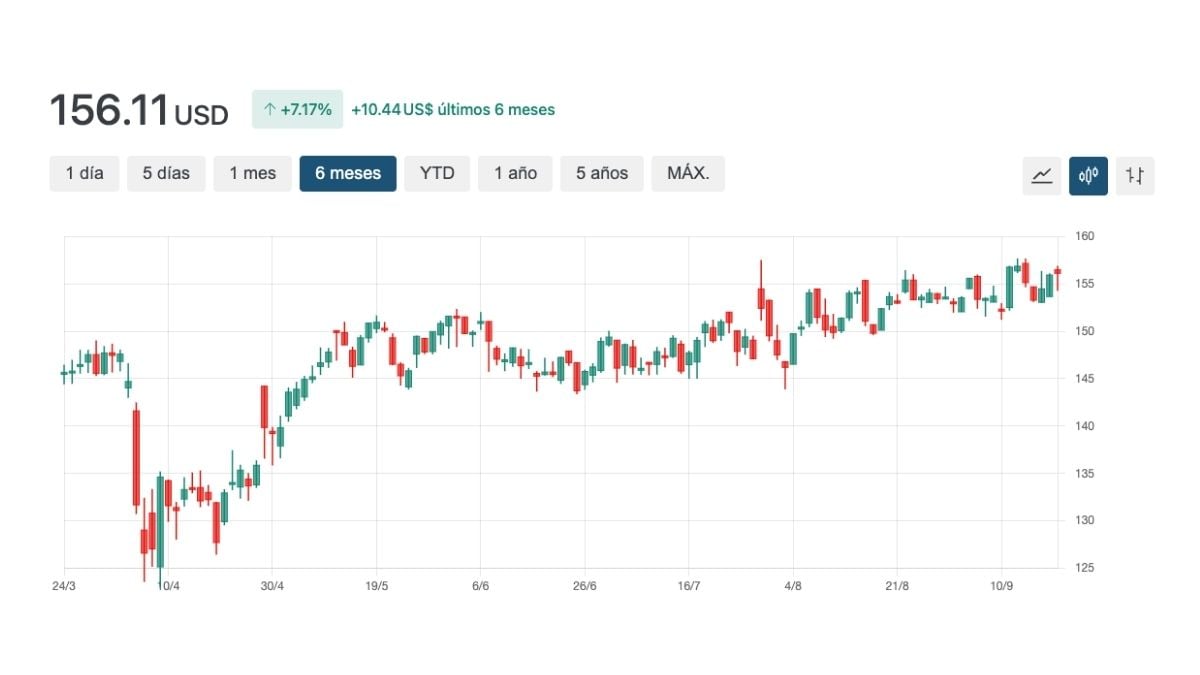This screenshot has height=675, width=1200.
Task: Select the MÁX. time range
Action: (688, 173)
